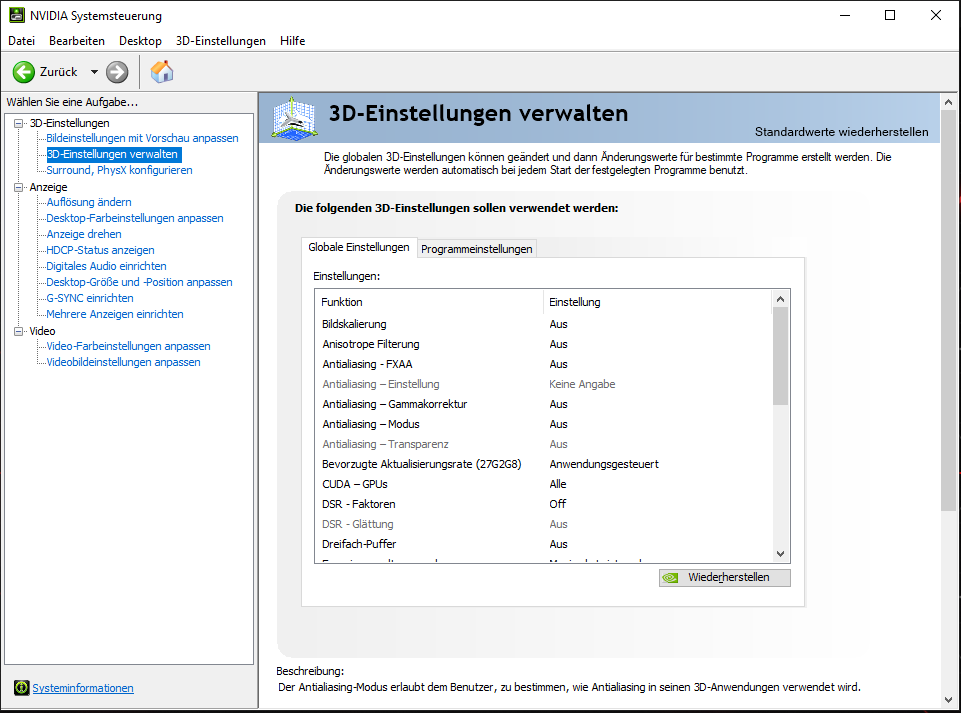The height and width of the screenshot is (713, 961).
Task: Collapse the Anzeige tree node
Action: click(x=18, y=187)
